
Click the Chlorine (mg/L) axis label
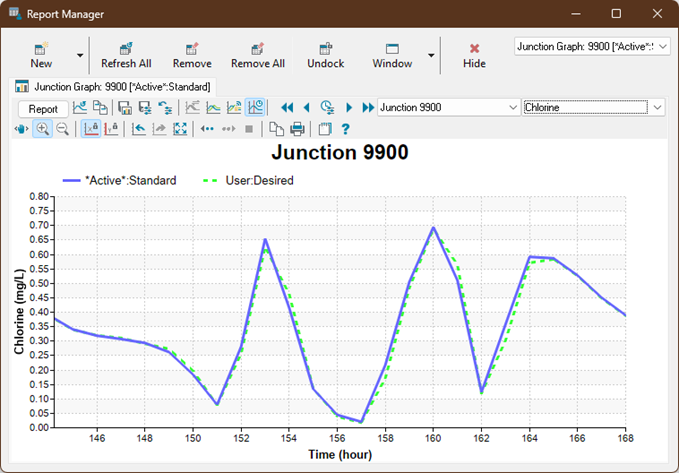(x=19, y=311)
